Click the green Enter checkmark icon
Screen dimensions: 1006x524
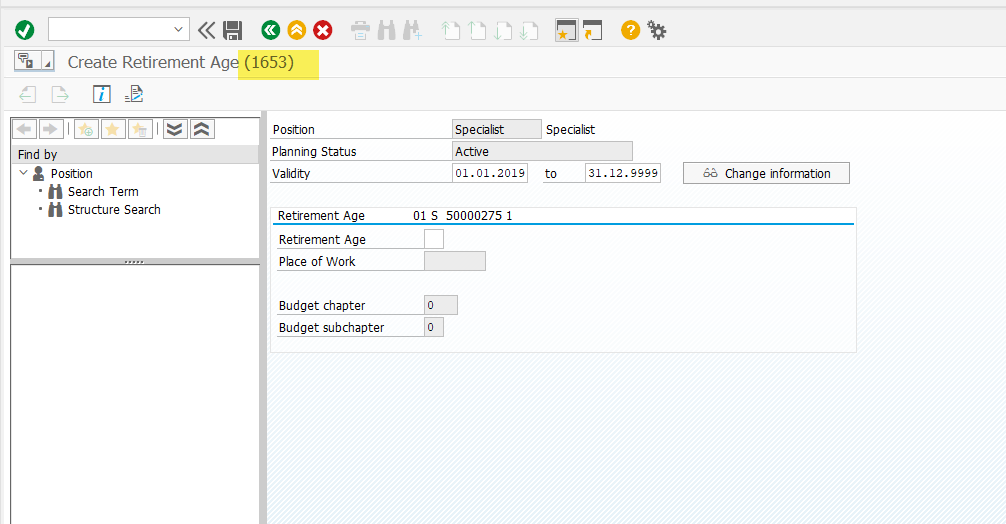point(24,30)
